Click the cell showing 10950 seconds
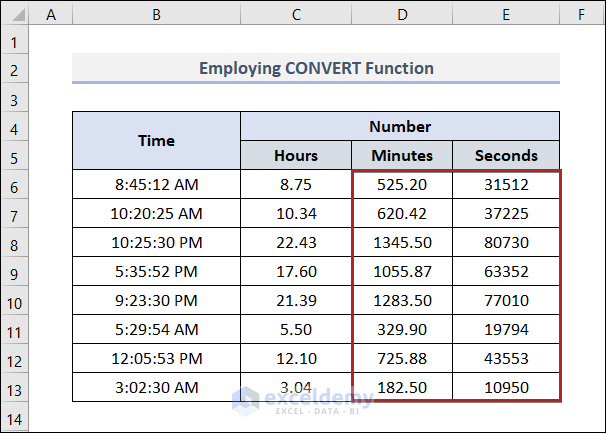 pos(506,387)
